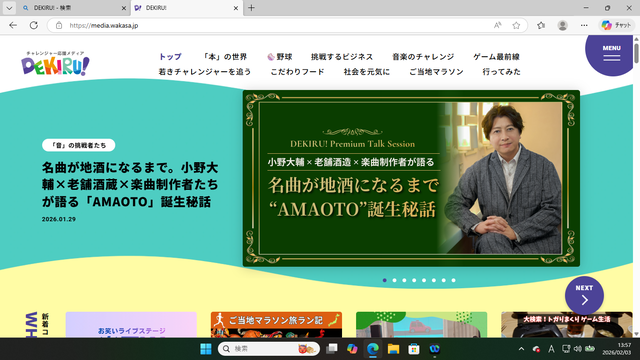
Task: Select eighth carousel slide dot
Action: pyautogui.click(x=453, y=280)
